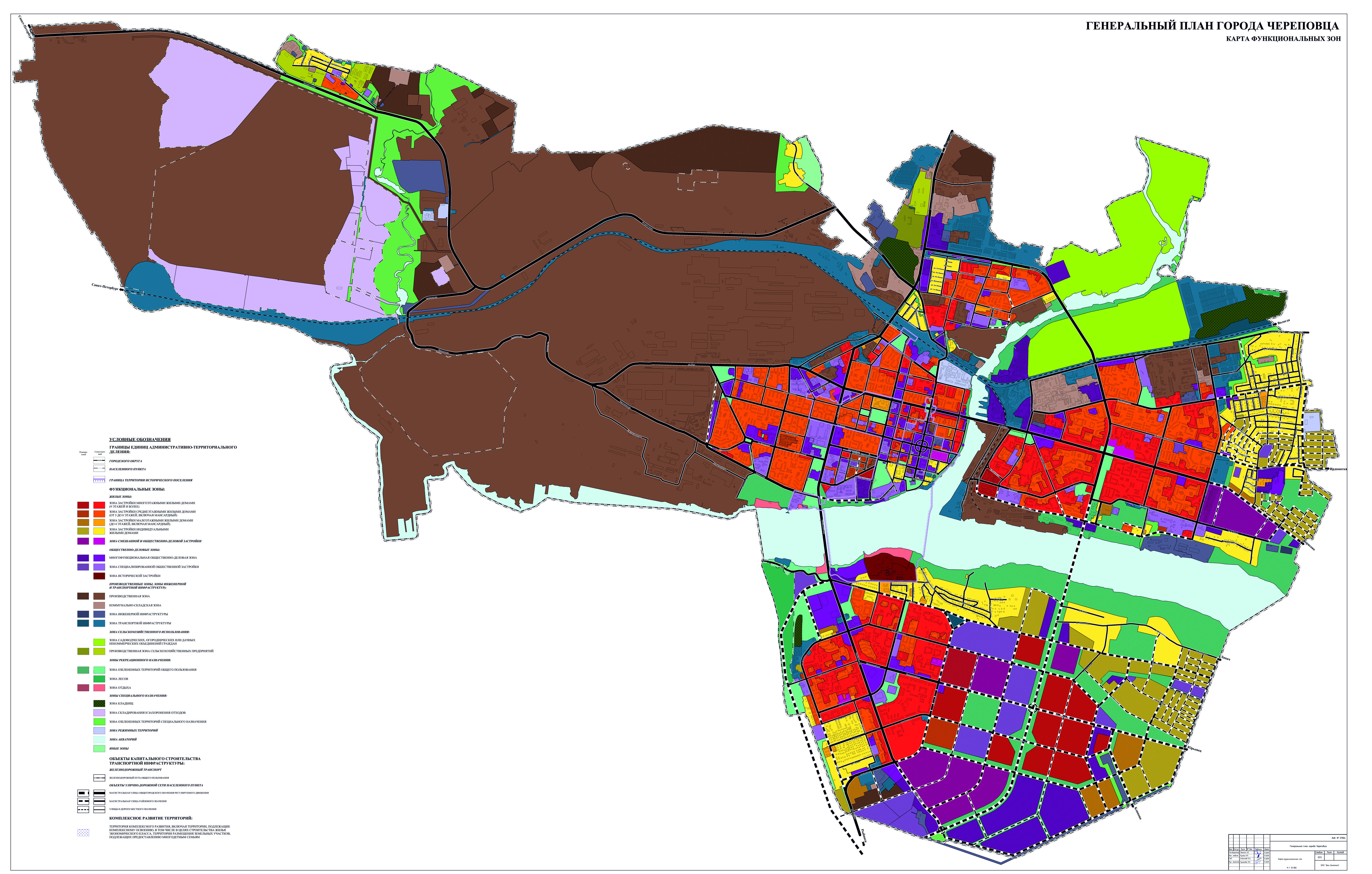Click existing district arterial street legend symbol
Screen dimensions: 1372x874
click(99, 801)
